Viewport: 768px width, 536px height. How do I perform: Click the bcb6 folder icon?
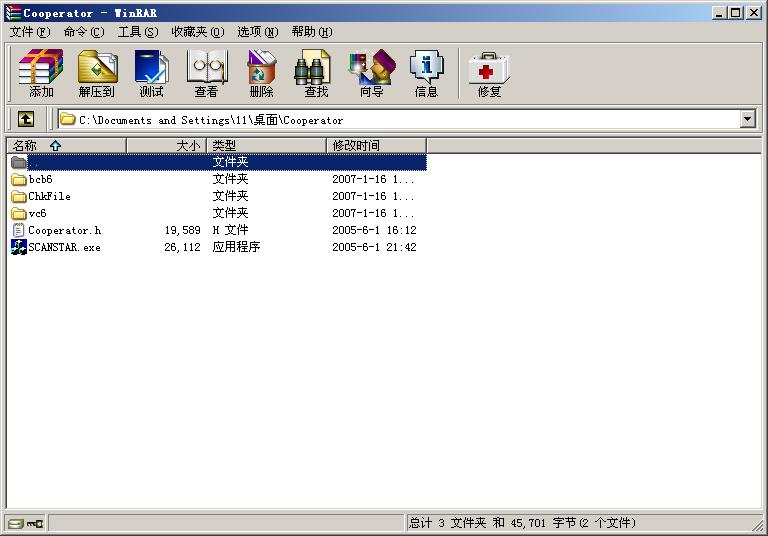pyautogui.click(x=19, y=179)
